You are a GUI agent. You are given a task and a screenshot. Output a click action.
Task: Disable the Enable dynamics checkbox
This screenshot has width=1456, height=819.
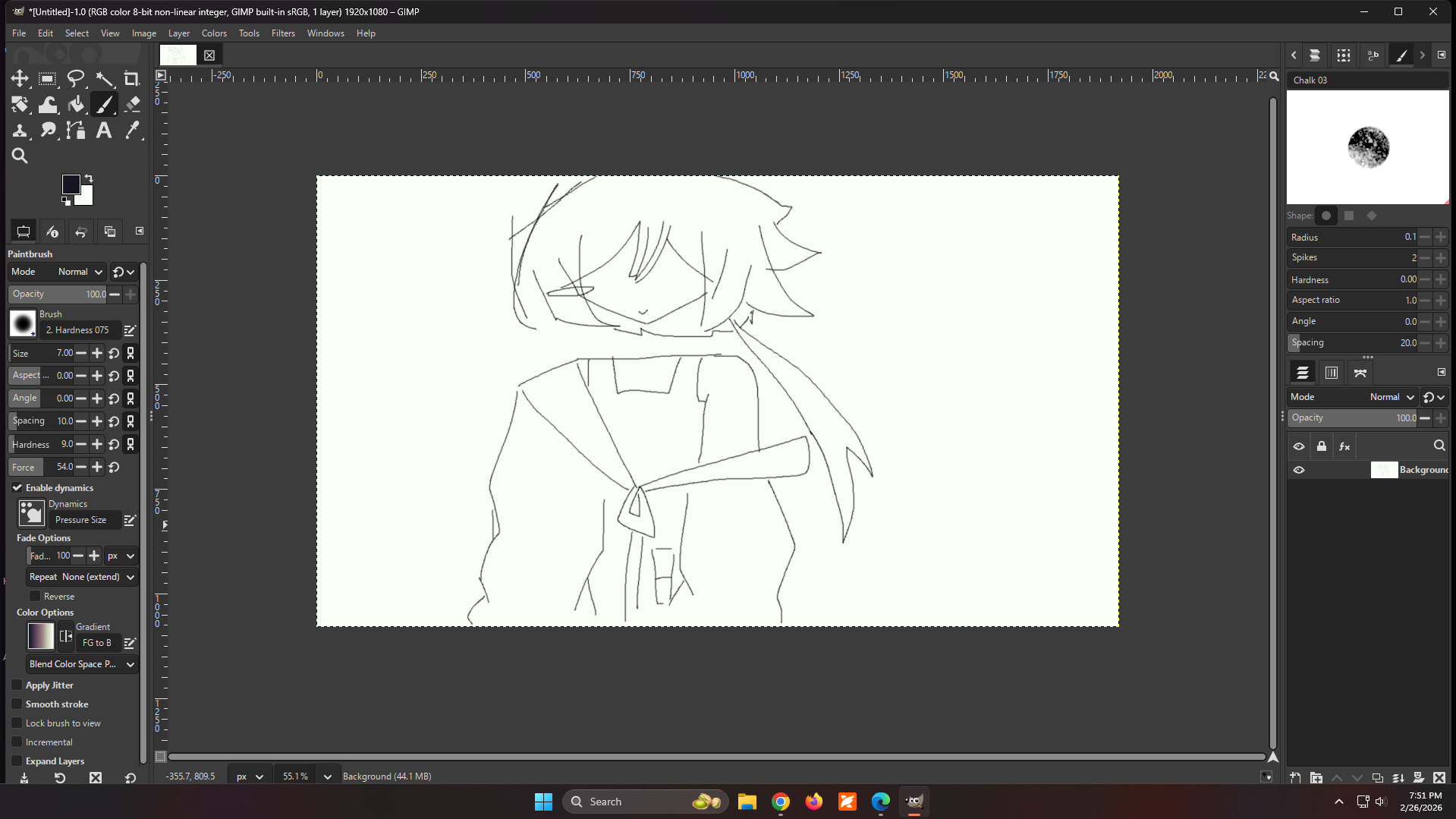pos(17,488)
